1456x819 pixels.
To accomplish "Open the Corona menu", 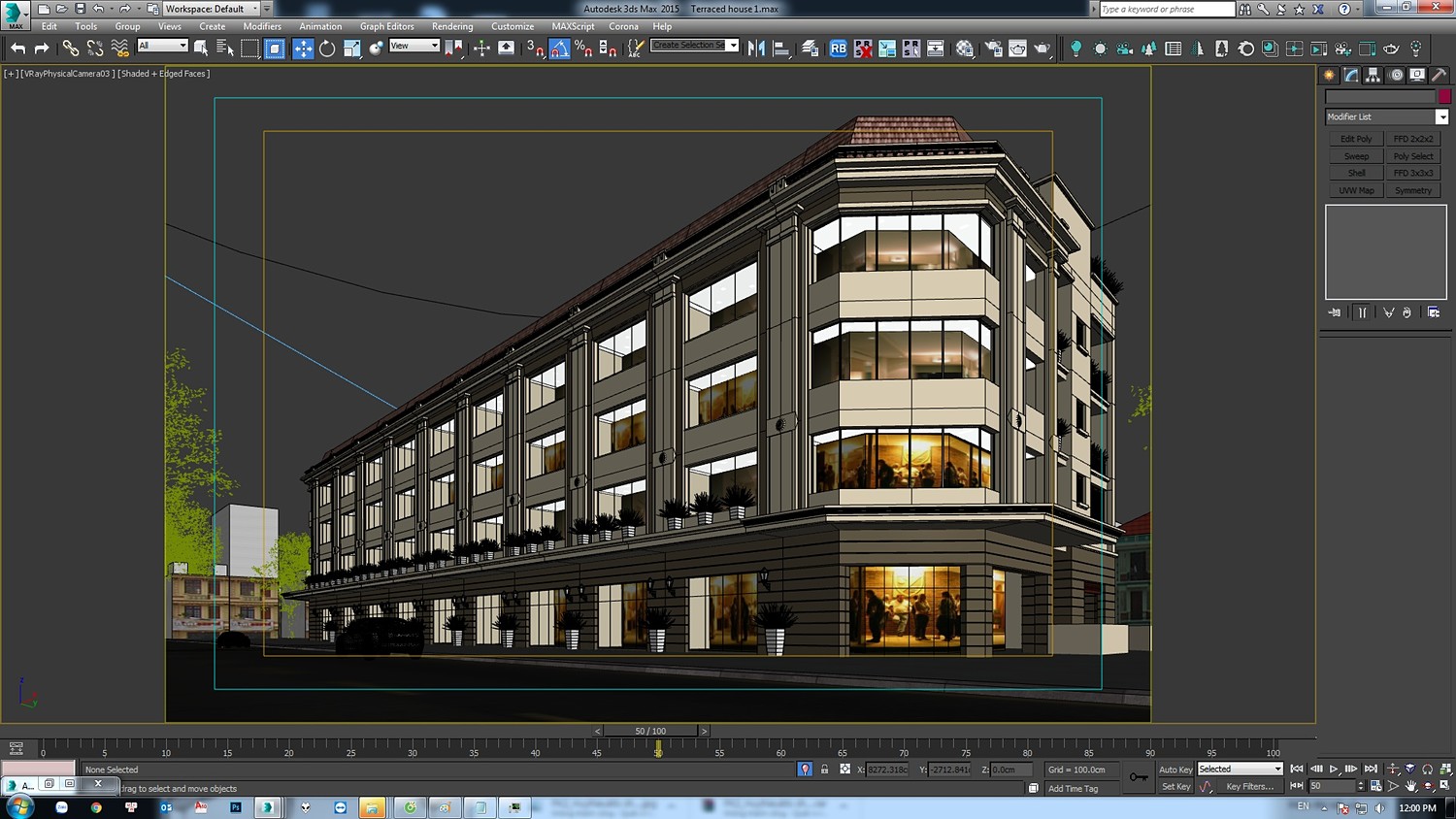I will pos(623,26).
